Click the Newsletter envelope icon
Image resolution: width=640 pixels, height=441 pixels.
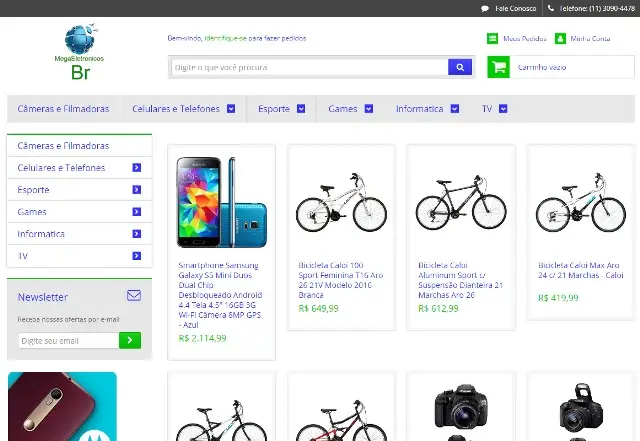coord(134,295)
